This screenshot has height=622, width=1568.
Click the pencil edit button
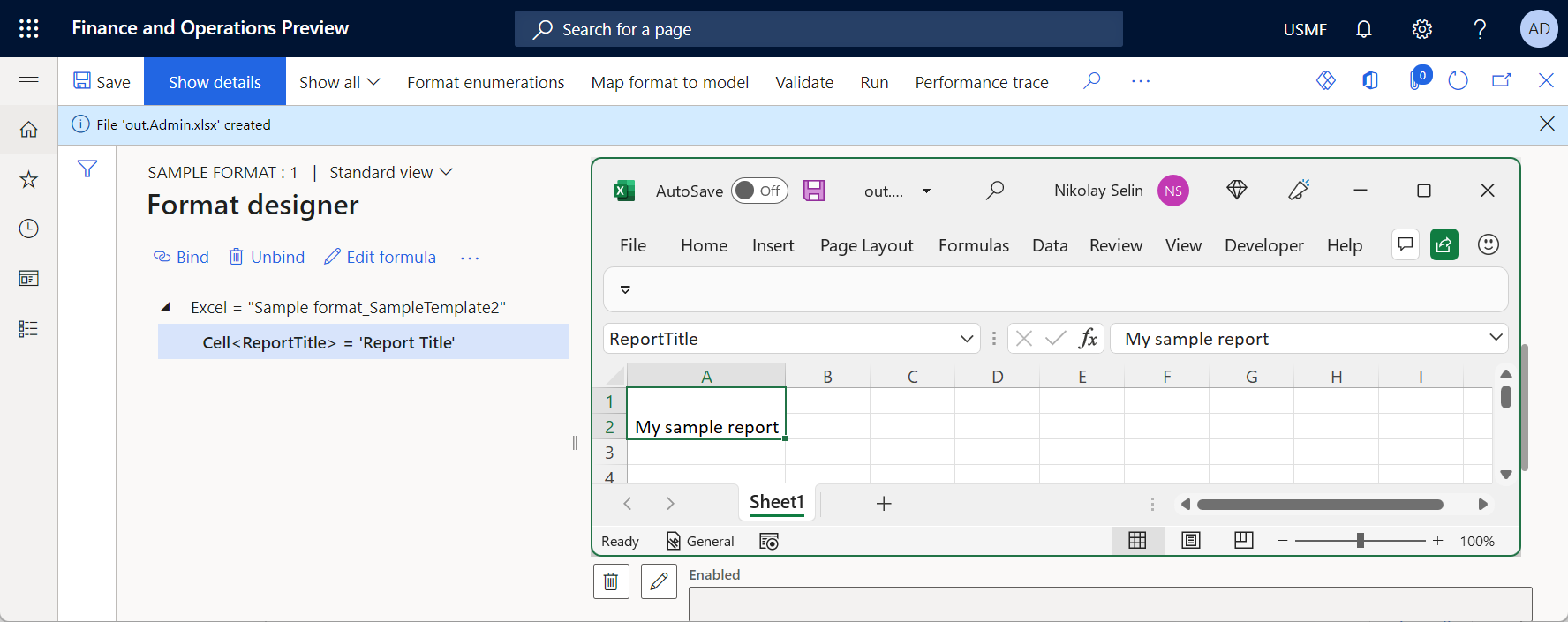(659, 581)
